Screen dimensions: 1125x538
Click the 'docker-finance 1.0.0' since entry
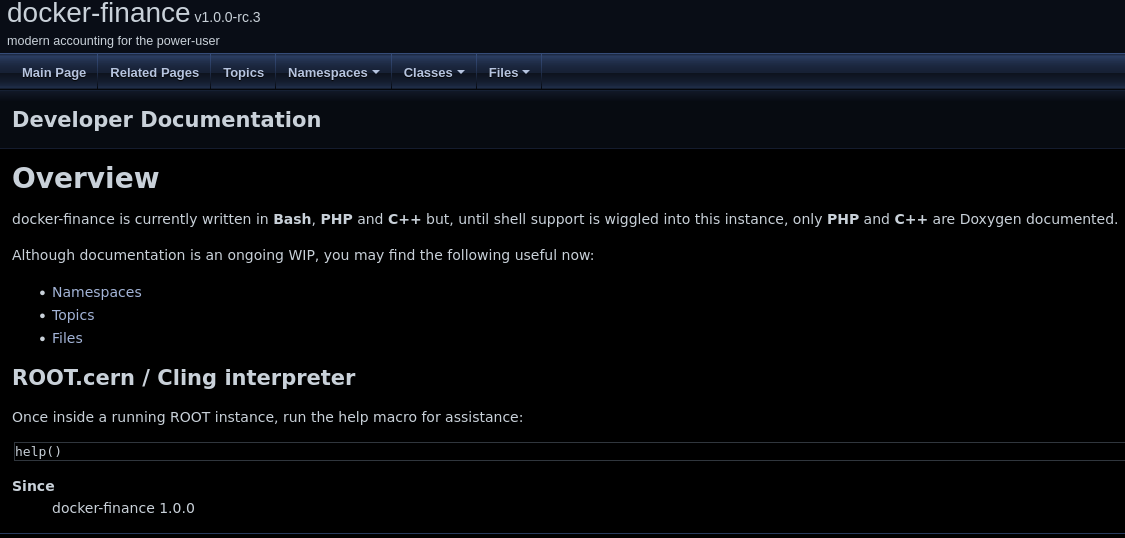pyautogui.click(x=123, y=508)
